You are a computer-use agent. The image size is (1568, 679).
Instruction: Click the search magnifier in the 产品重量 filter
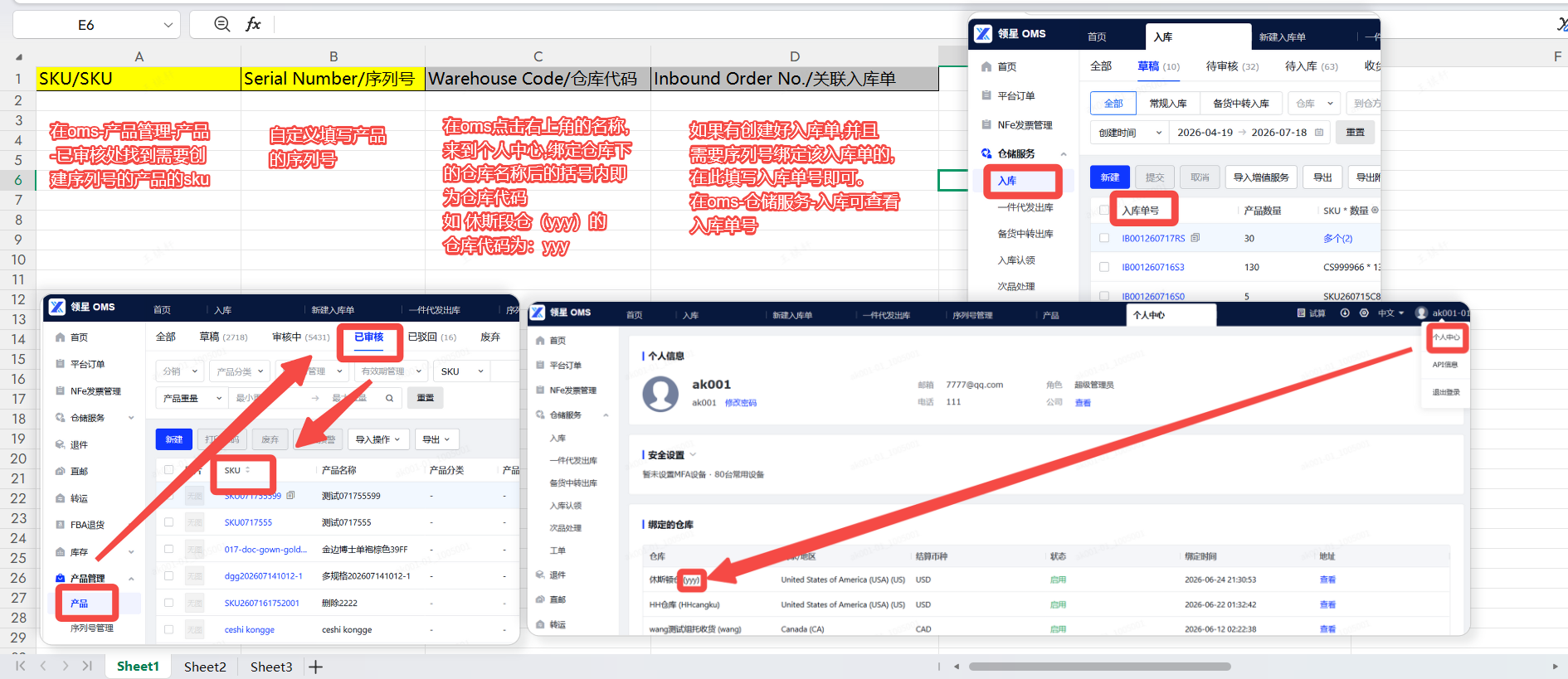coord(389,398)
